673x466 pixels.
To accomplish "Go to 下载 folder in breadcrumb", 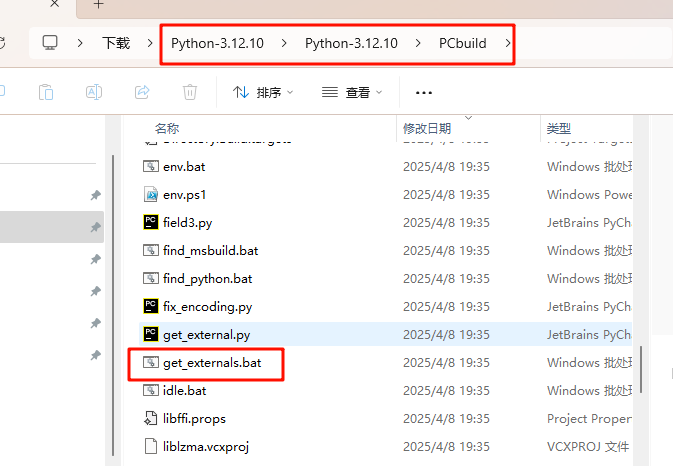I will coord(116,43).
